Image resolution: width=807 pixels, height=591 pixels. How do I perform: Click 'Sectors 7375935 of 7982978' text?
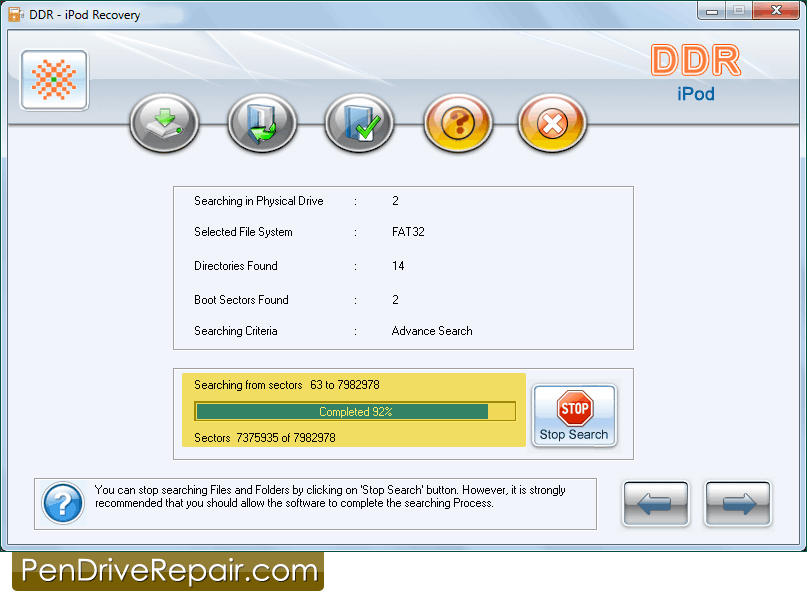pyautogui.click(x=265, y=438)
